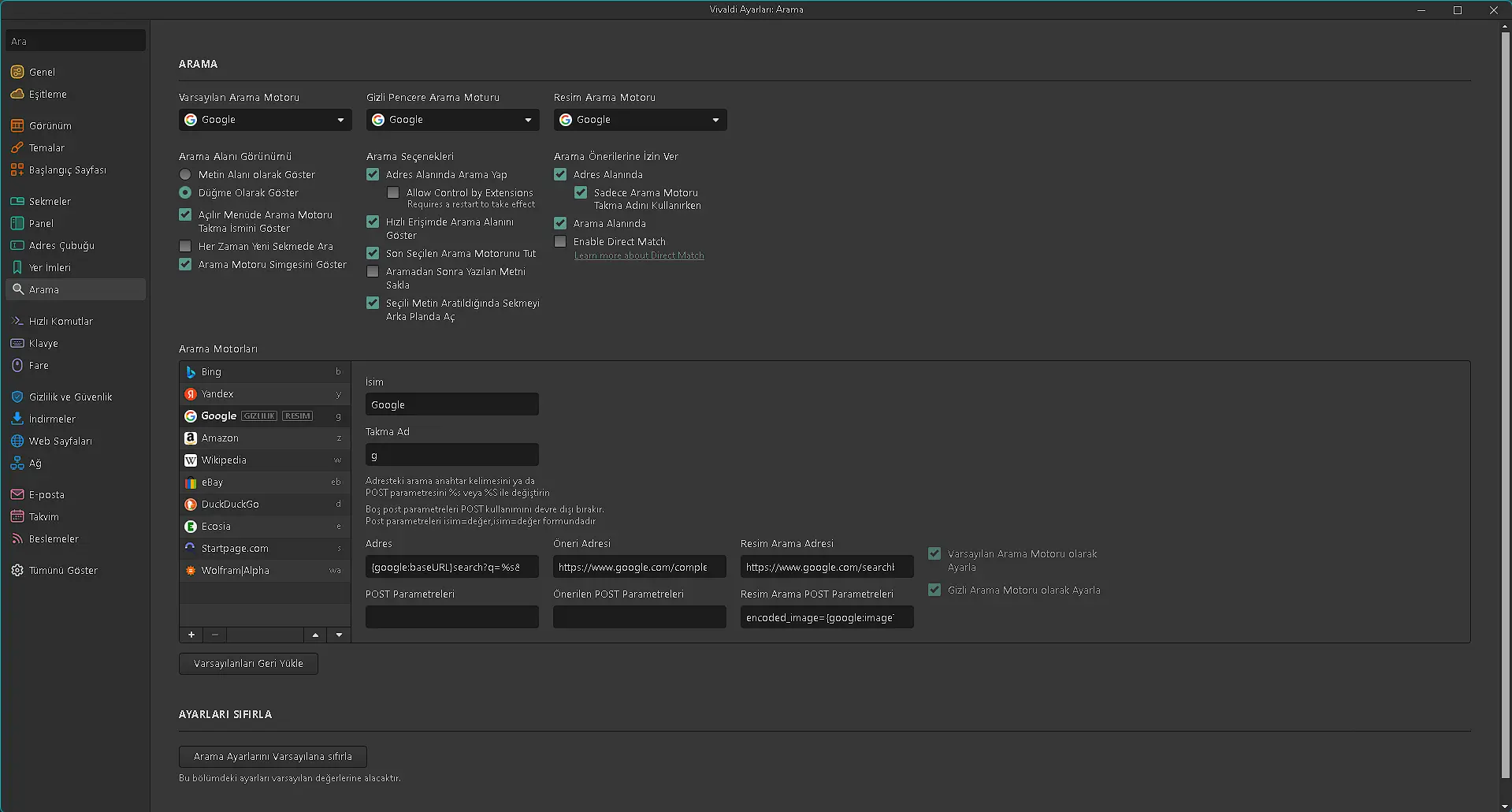Open the Arama settings section
This screenshot has width=1512, height=812.
76,289
